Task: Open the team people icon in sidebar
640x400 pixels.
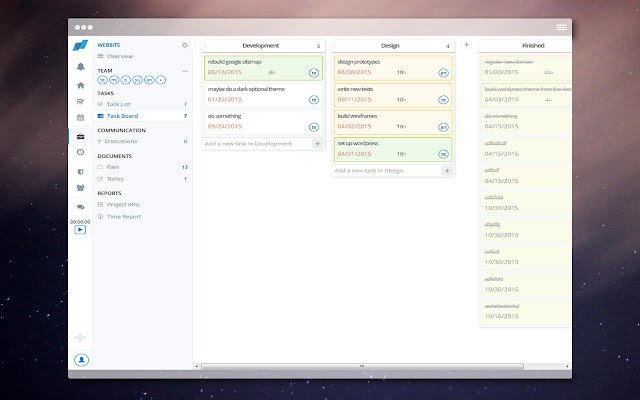Action: pyautogui.click(x=80, y=188)
